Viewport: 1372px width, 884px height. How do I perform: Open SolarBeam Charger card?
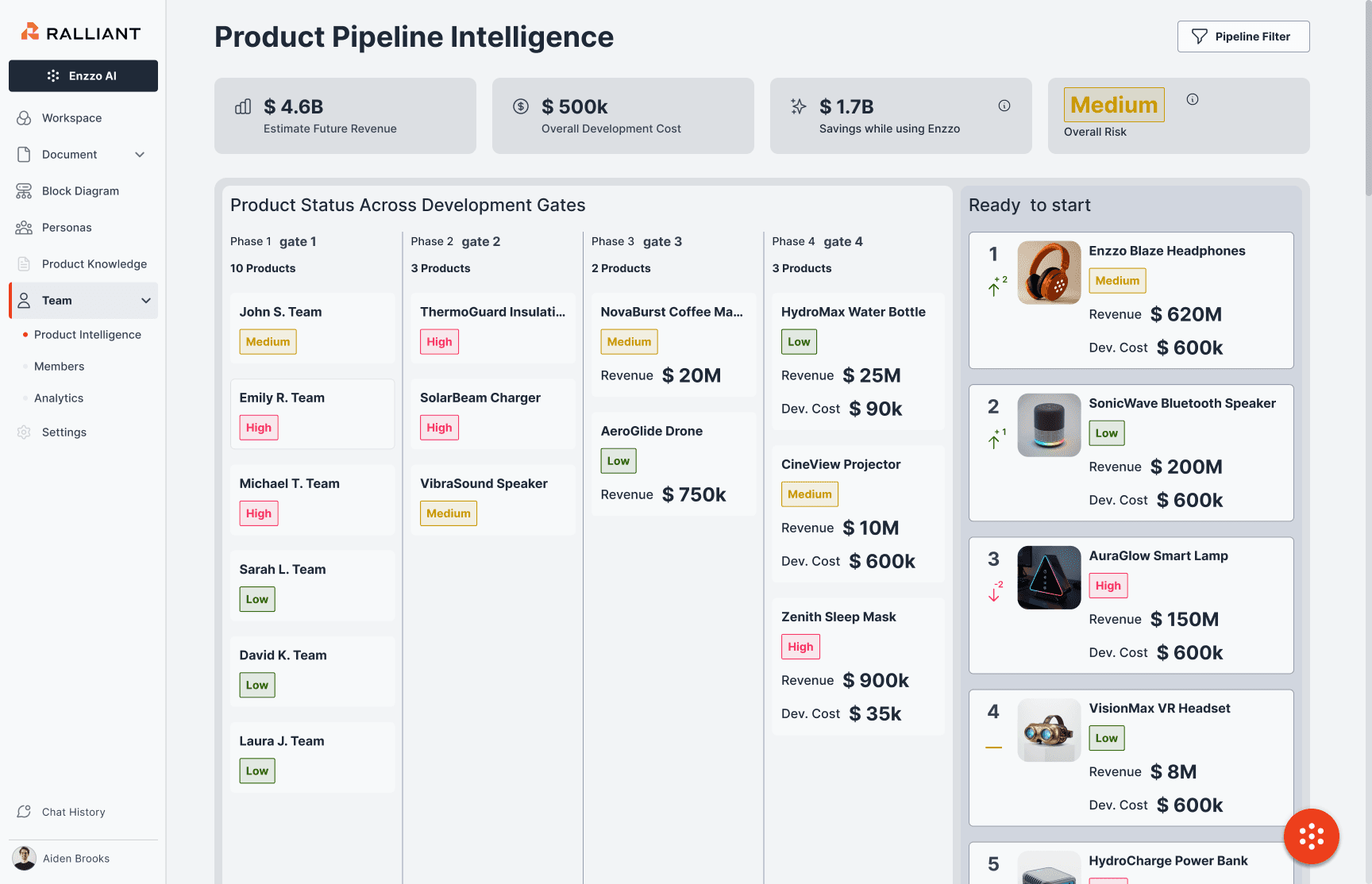point(493,414)
